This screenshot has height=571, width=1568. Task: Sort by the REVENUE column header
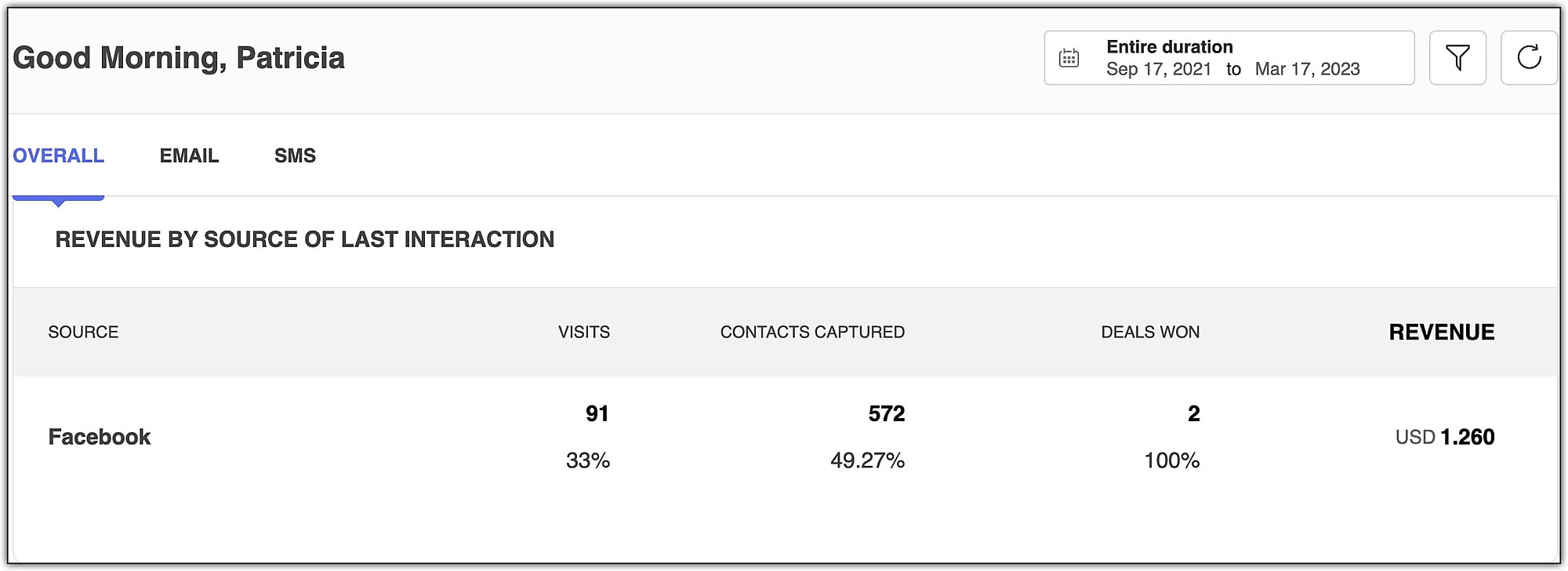coord(1441,332)
